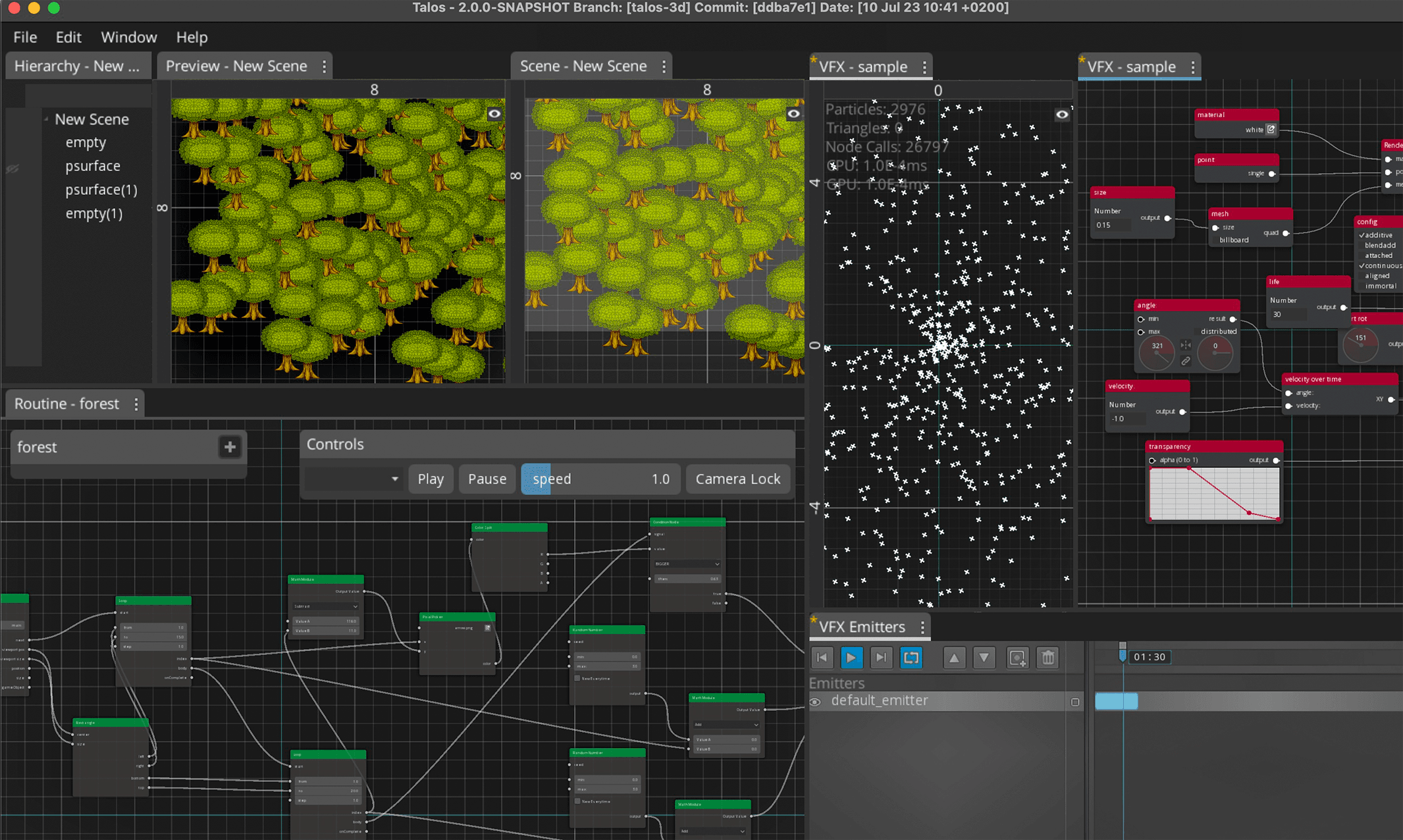Open VFX Emitters tab options menu
1403x840 pixels.
(922, 627)
